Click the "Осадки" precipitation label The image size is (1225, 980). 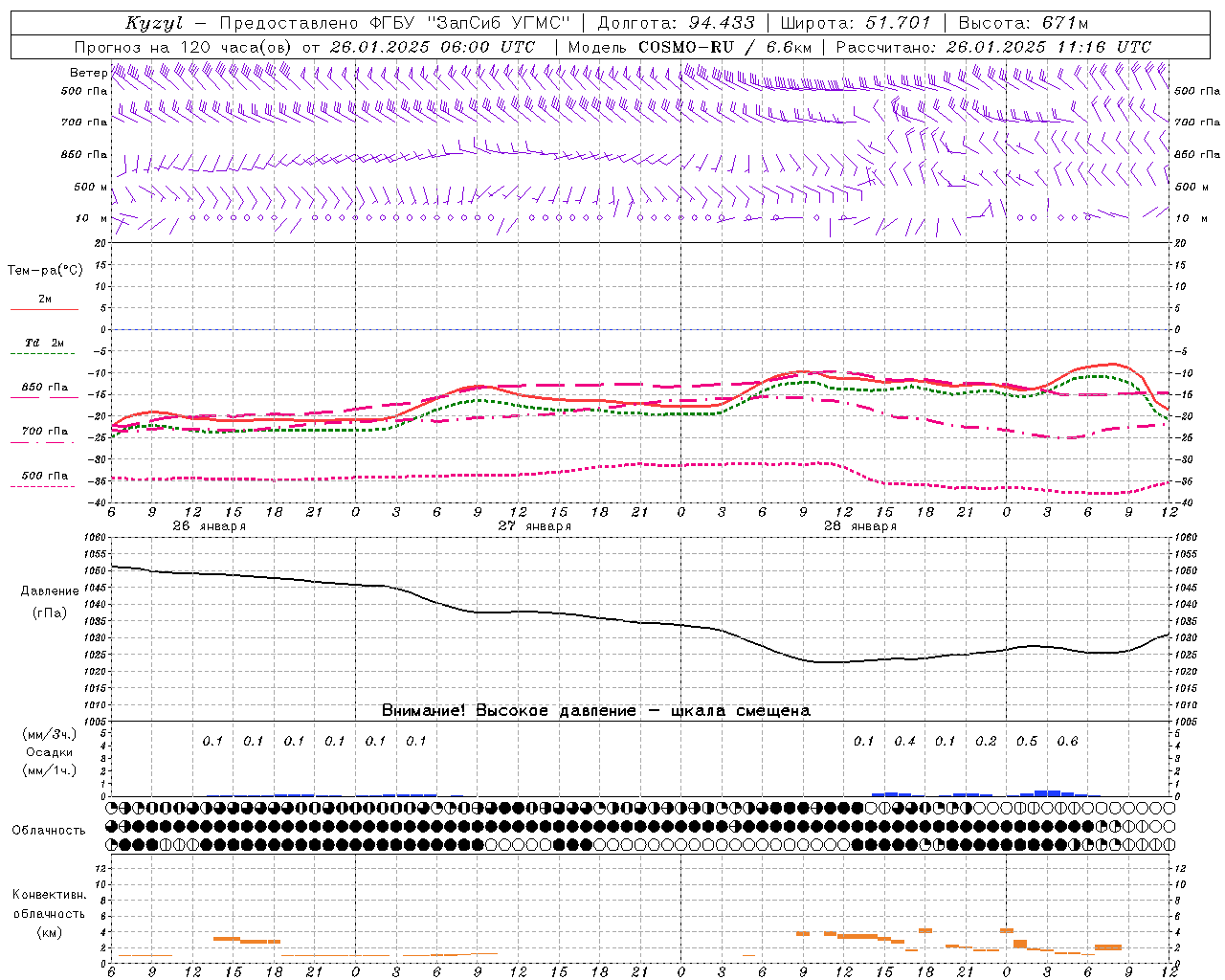point(50,752)
